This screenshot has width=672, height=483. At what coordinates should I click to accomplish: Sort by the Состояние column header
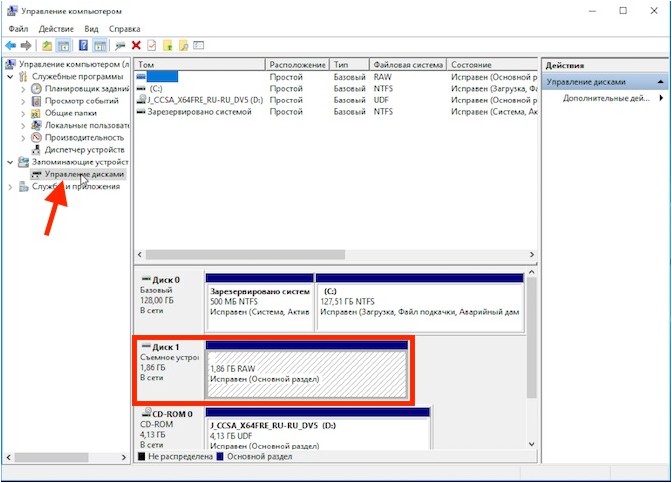(x=492, y=65)
